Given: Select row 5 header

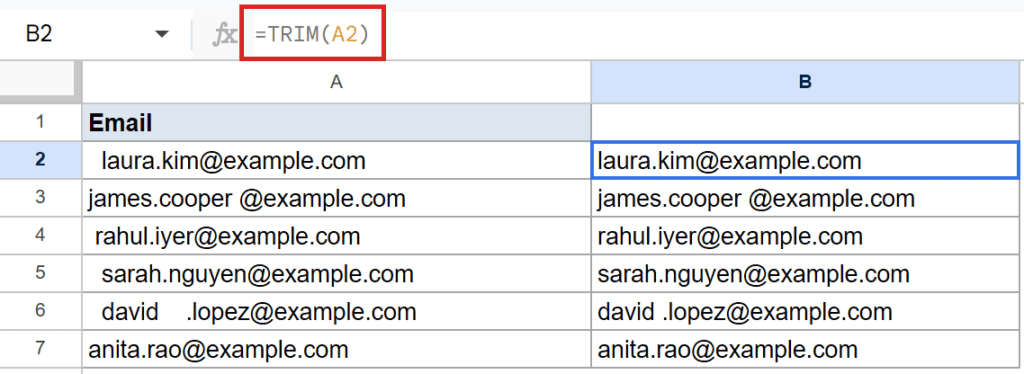Looking at the screenshot, I should point(40,273).
